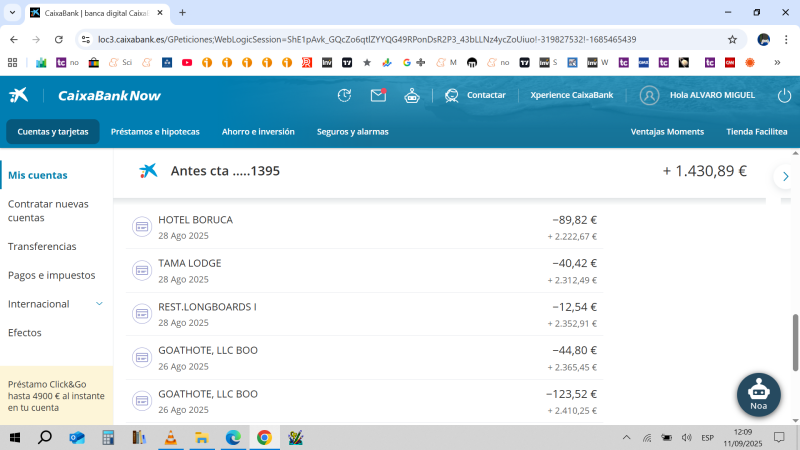Open Transferencias in the sidebar
The width and height of the screenshot is (800, 450).
tap(42, 246)
